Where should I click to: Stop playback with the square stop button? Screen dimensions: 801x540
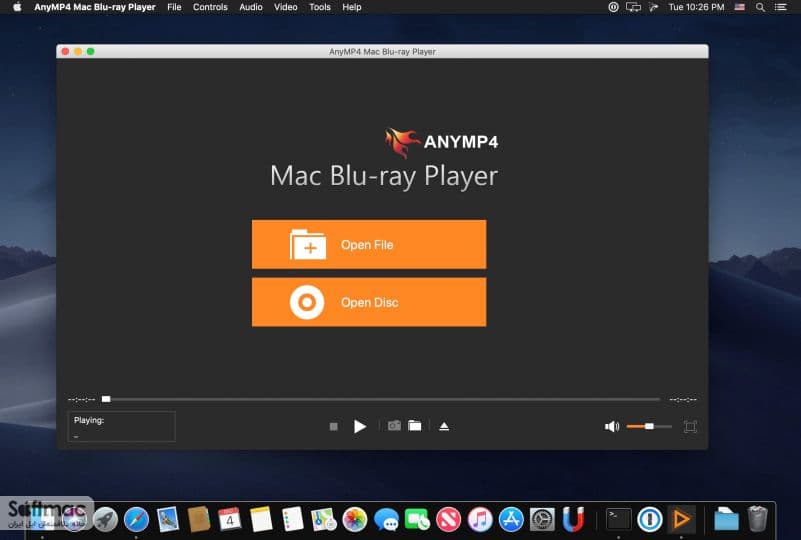(334, 426)
